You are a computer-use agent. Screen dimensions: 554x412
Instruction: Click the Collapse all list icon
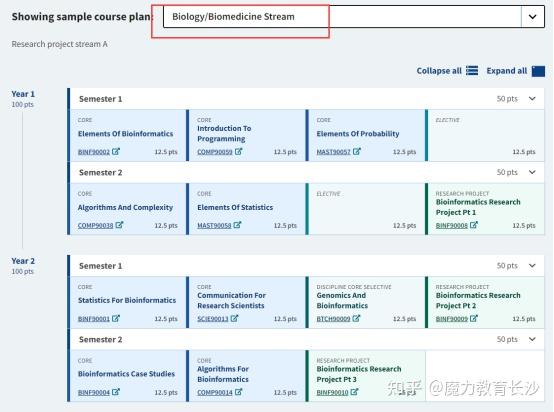pos(472,71)
